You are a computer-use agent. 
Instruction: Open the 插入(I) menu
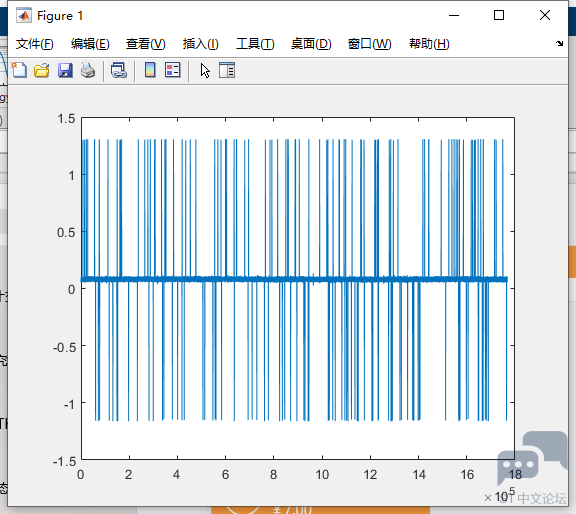[201, 44]
